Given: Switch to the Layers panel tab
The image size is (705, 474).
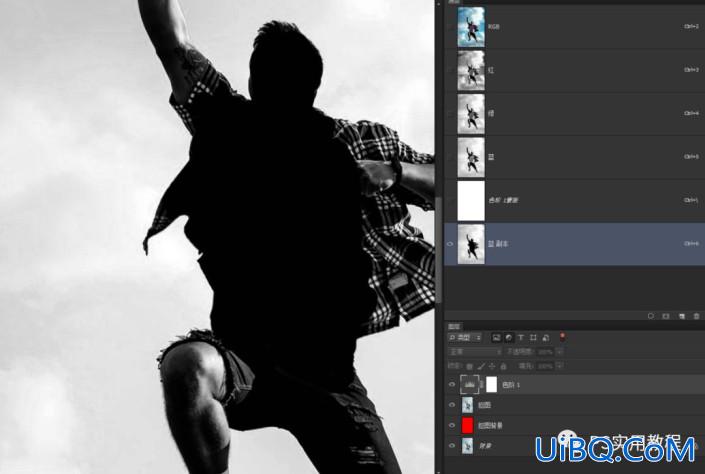Looking at the screenshot, I should [454, 326].
